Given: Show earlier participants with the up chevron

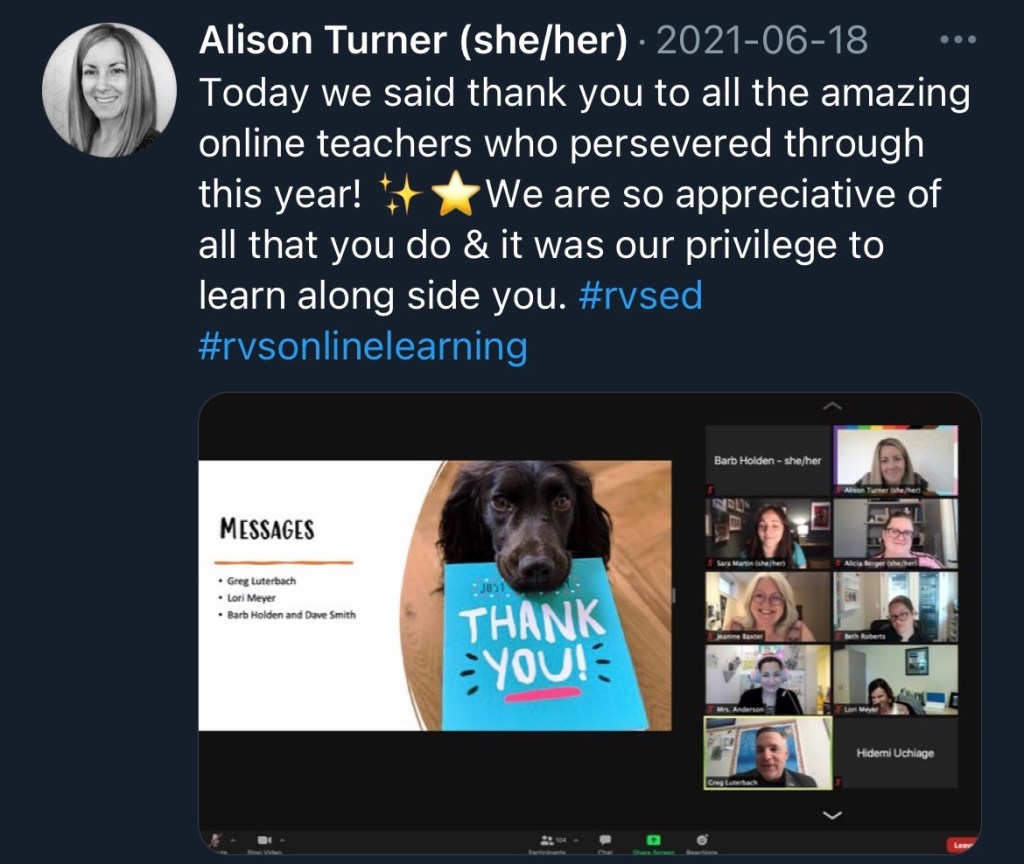Looking at the screenshot, I should (x=832, y=406).
